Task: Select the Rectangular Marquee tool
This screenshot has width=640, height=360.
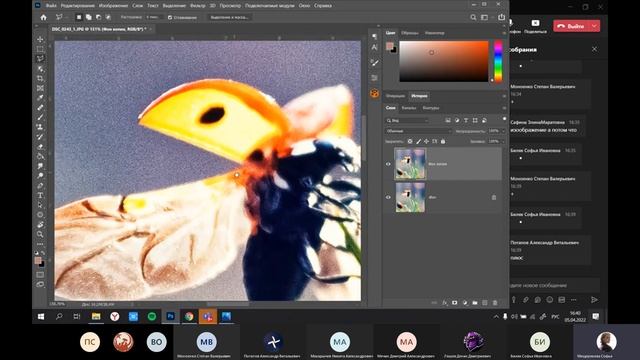Action: (x=40, y=49)
